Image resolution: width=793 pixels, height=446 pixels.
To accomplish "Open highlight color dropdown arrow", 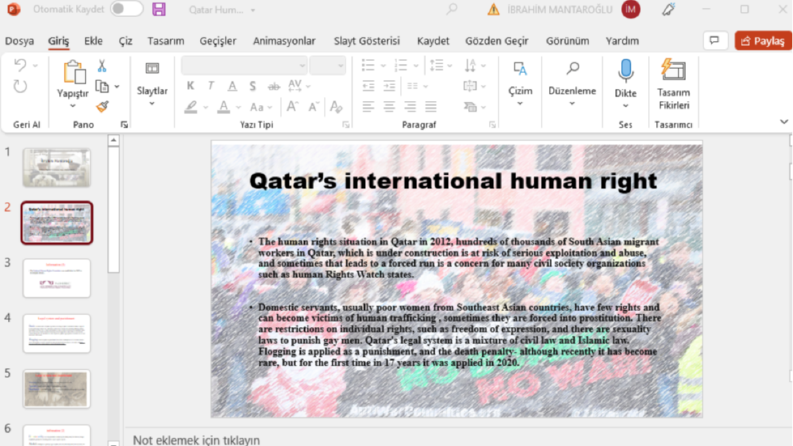I will 205,107.
